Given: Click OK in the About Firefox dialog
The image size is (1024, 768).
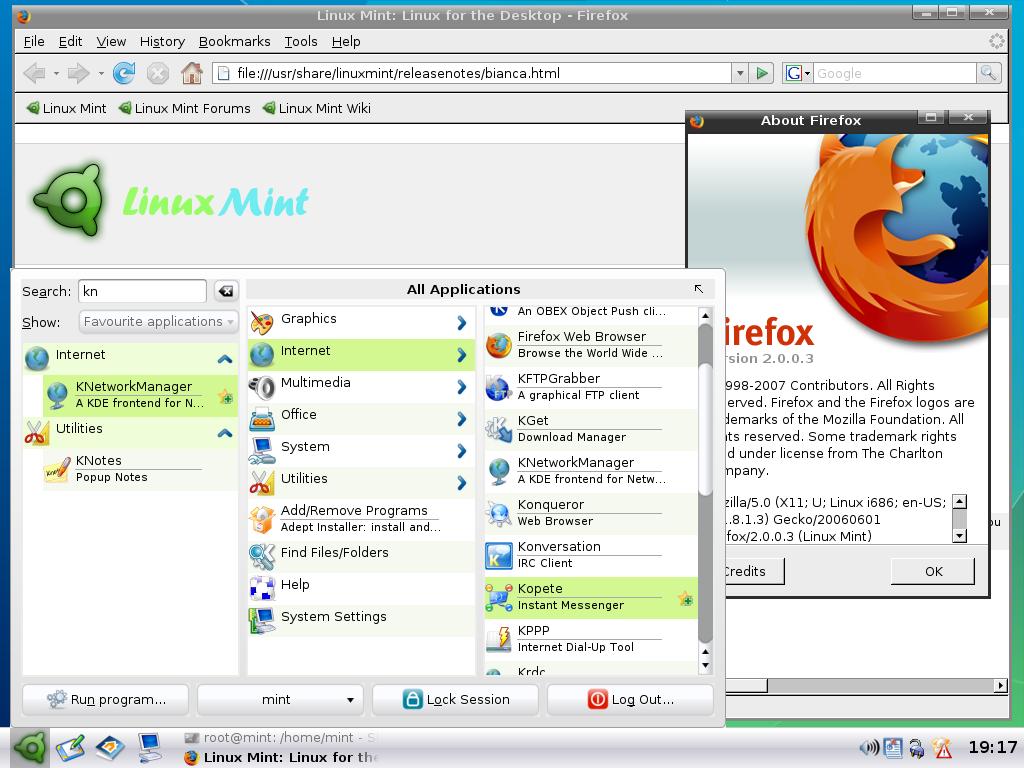Looking at the screenshot, I should (933, 571).
